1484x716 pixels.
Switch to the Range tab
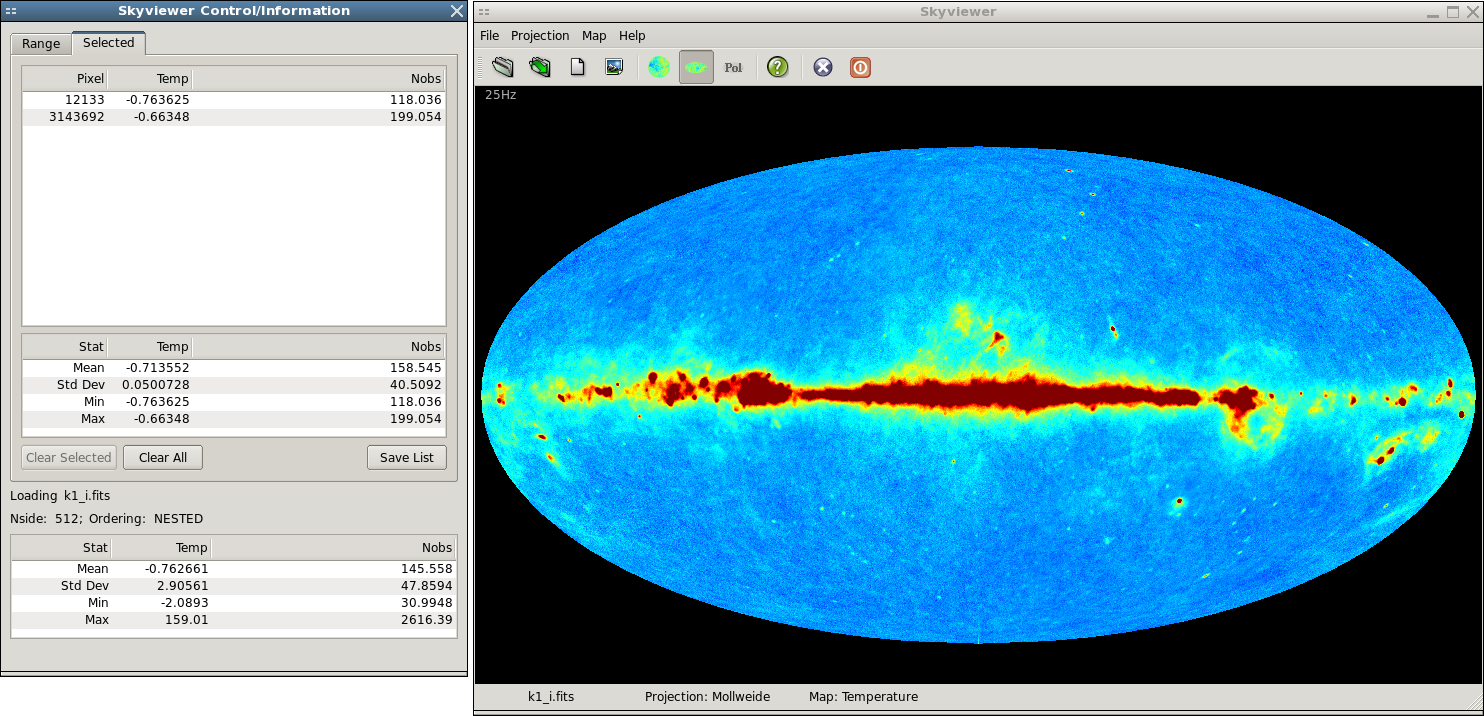pos(41,44)
